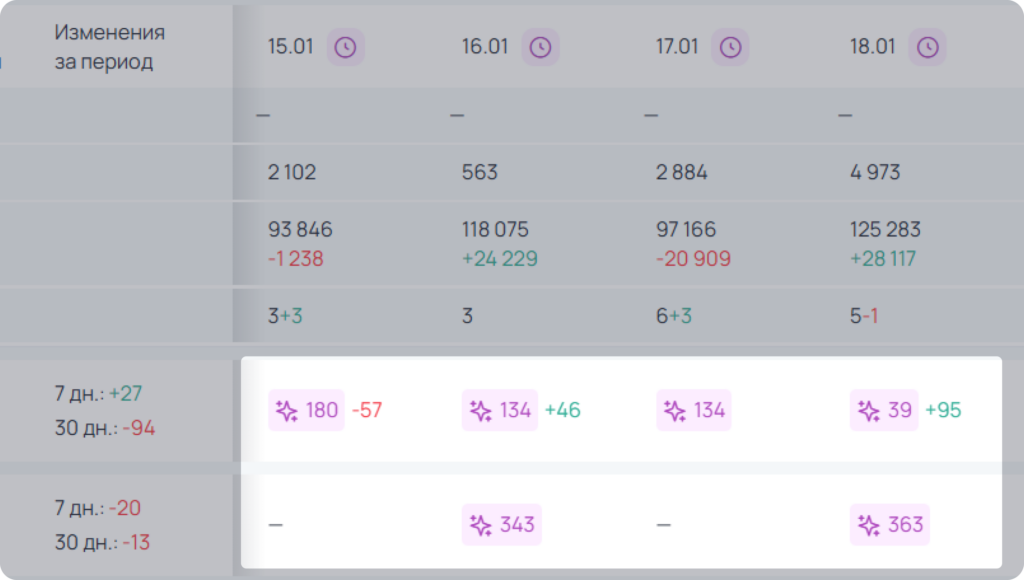Viewport: 1024px width, 580px height.
Task: Click the green +24 229 change value
Action: tap(500, 259)
